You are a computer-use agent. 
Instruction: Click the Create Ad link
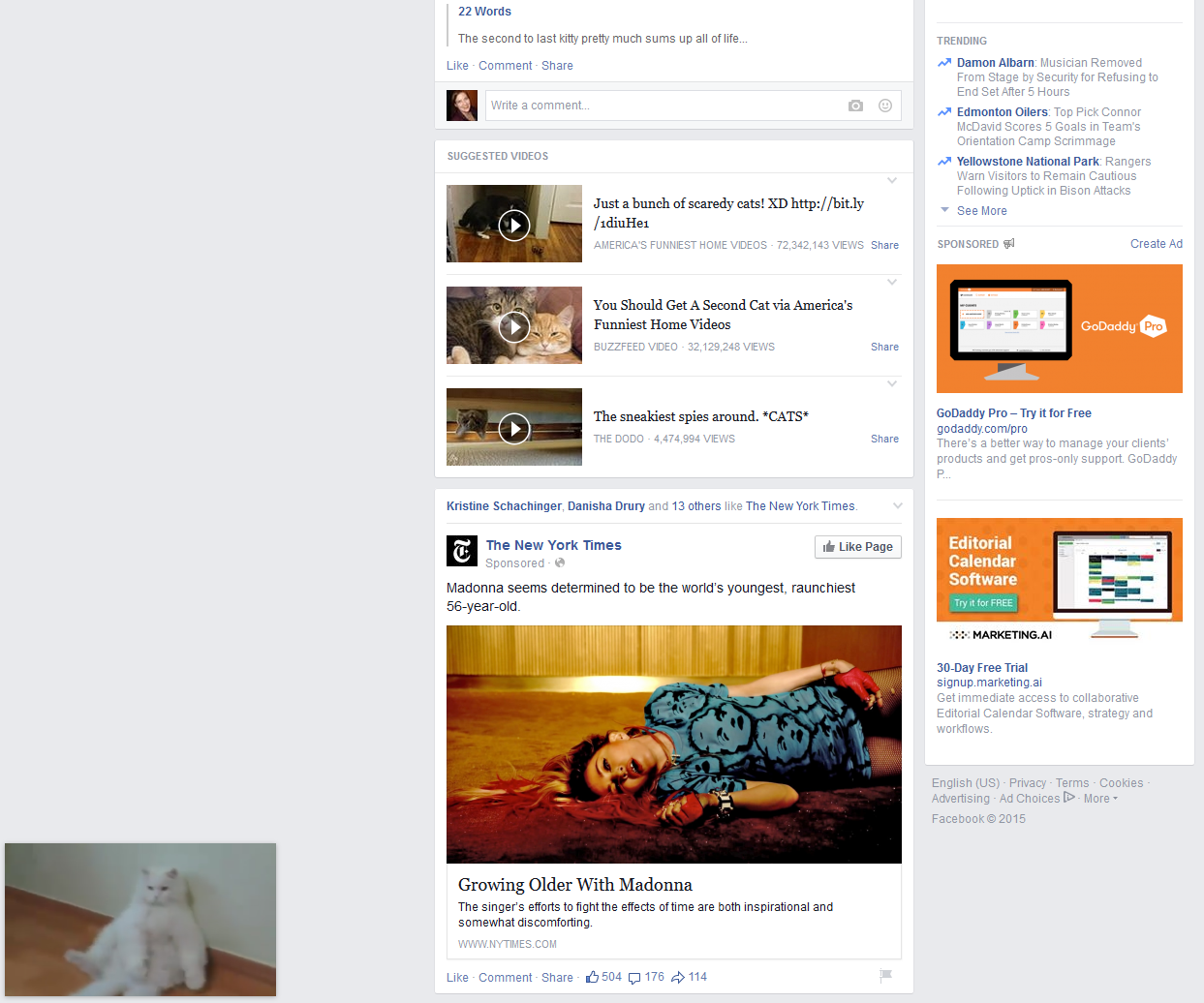tap(1156, 244)
